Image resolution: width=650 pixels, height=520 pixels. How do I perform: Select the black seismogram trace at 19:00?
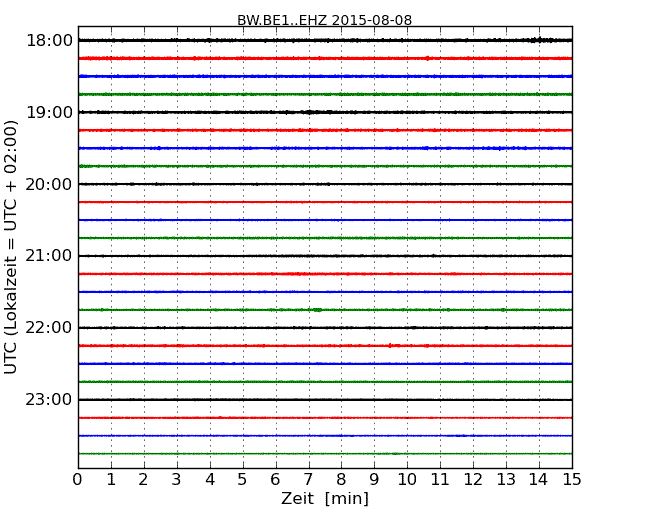pos(325,112)
